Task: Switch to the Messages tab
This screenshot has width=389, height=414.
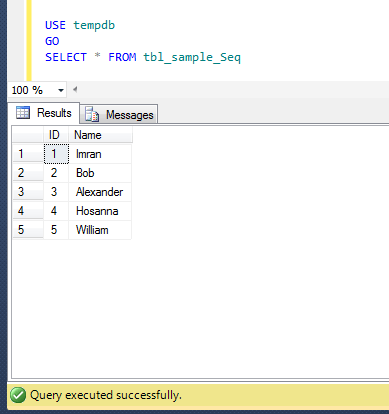Action: [x=119, y=115]
